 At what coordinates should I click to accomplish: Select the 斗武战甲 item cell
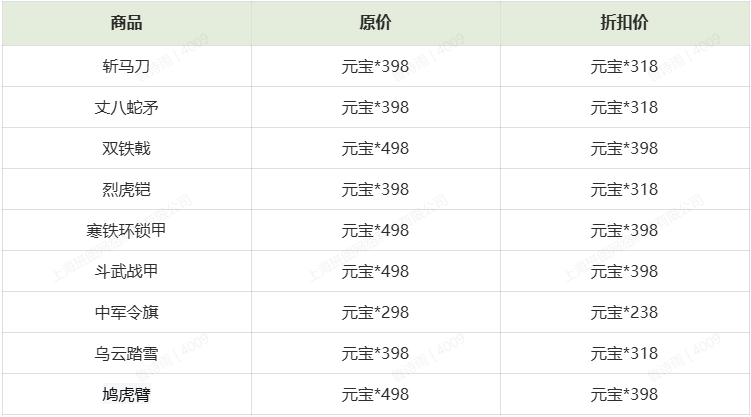[126, 272]
